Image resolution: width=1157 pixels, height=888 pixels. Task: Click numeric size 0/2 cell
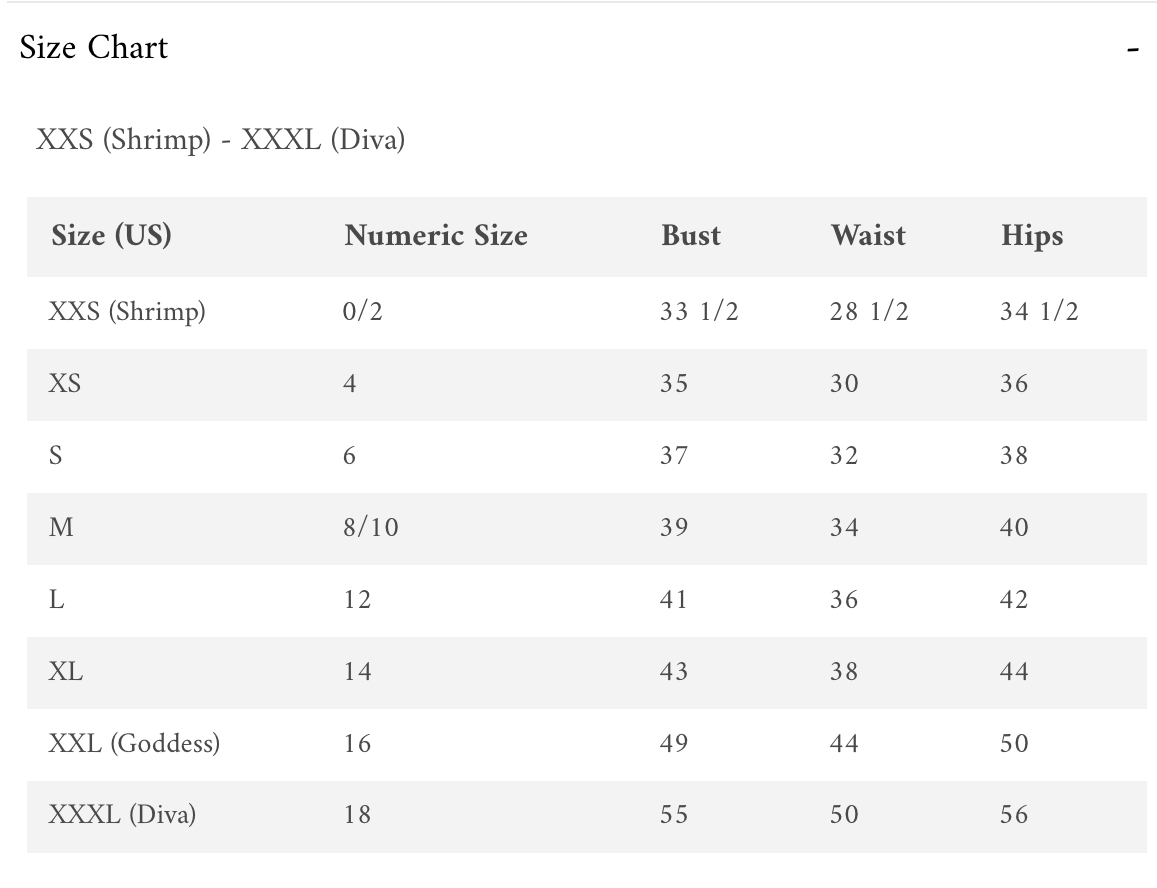point(362,312)
